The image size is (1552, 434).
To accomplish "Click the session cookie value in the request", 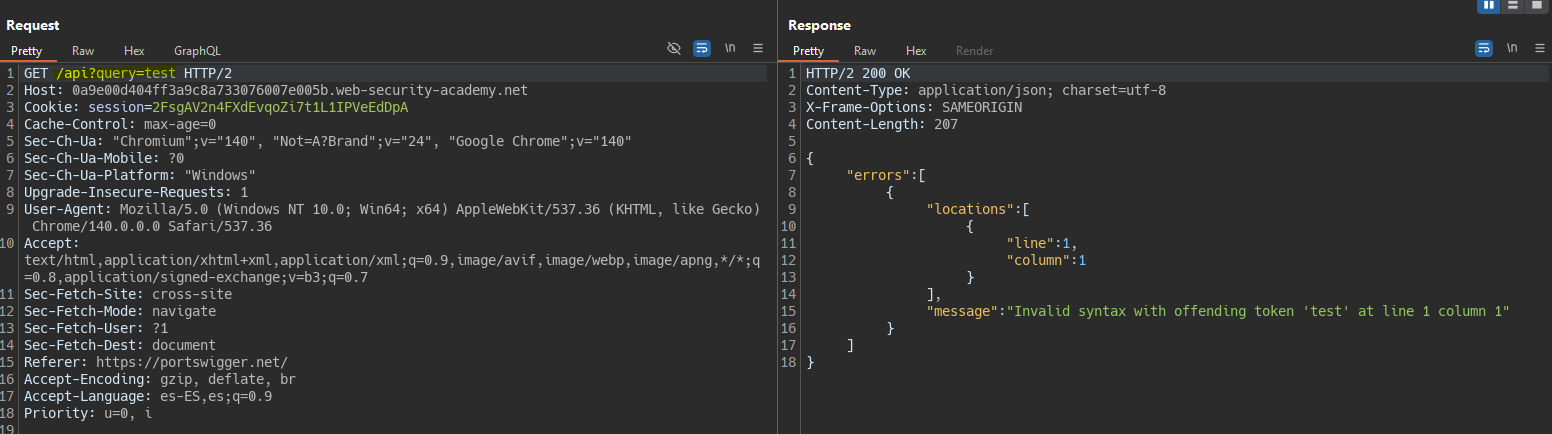I will point(278,107).
